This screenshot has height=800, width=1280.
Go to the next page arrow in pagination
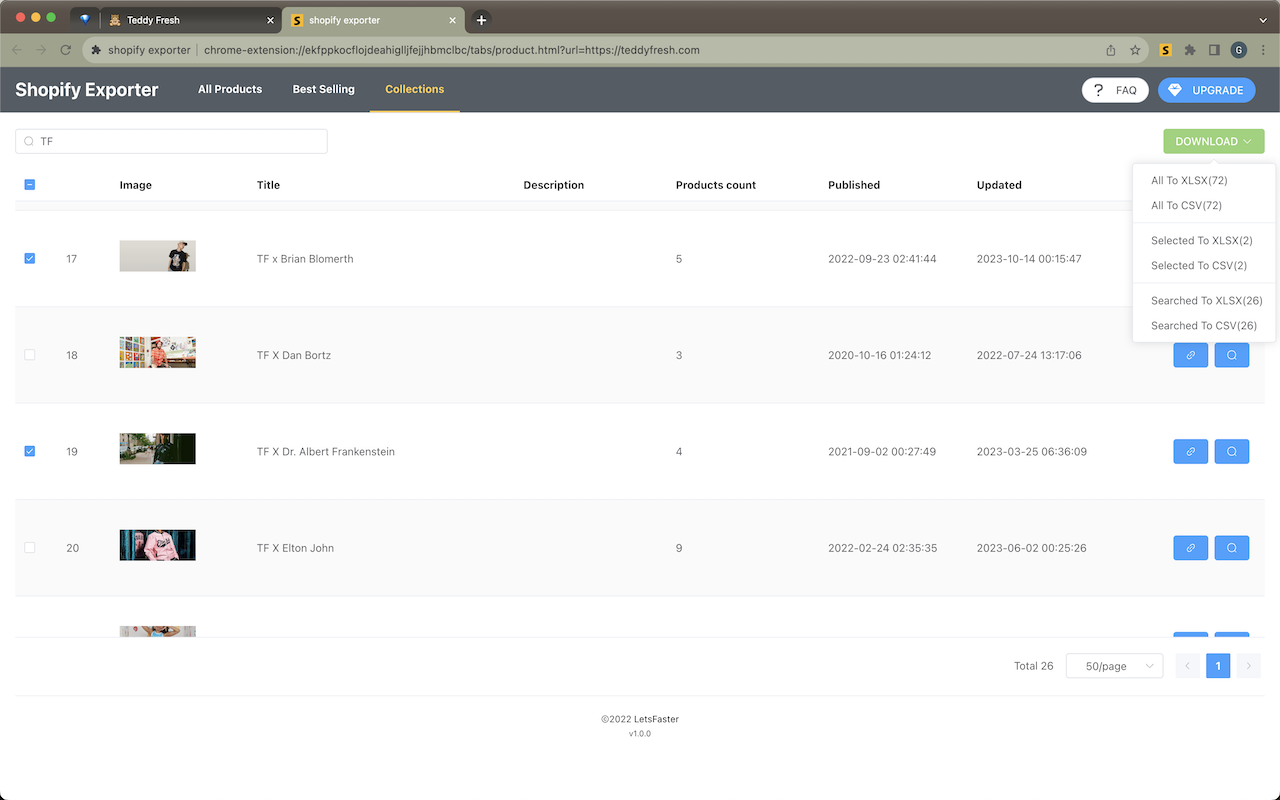click(1248, 666)
